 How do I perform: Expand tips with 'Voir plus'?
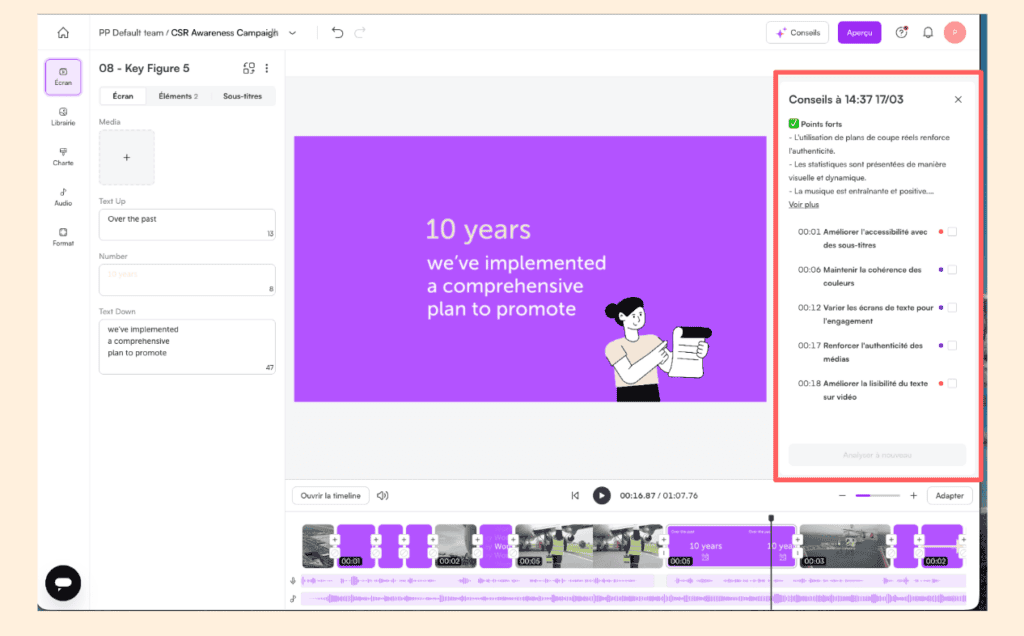coord(803,204)
